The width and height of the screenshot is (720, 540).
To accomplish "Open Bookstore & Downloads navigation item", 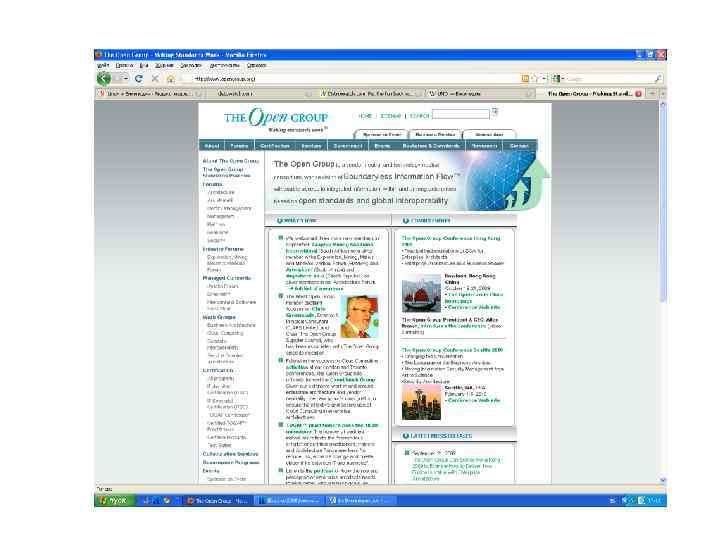I will click(431, 146).
